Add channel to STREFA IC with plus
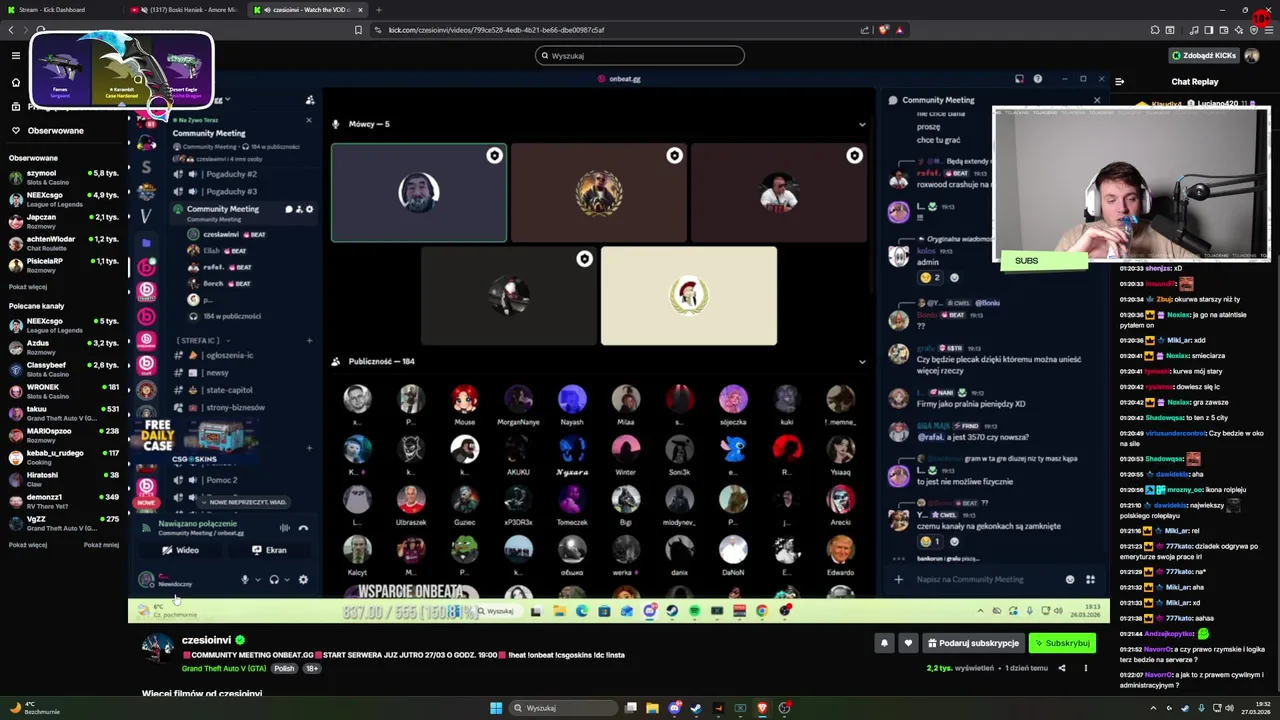The width and height of the screenshot is (1280, 720). point(309,341)
